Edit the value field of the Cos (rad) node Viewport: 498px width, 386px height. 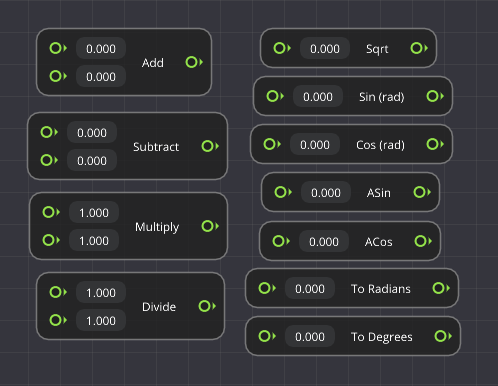315,145
